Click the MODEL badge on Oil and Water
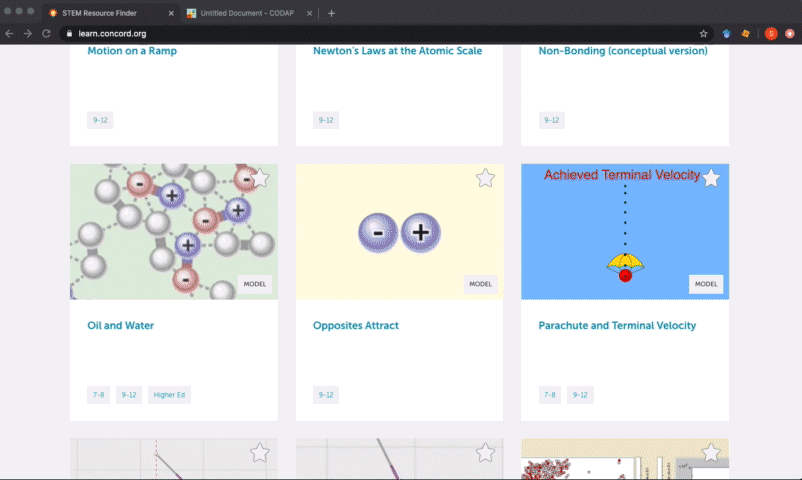This screenshot has width=802, height=480. coord(255,284)
